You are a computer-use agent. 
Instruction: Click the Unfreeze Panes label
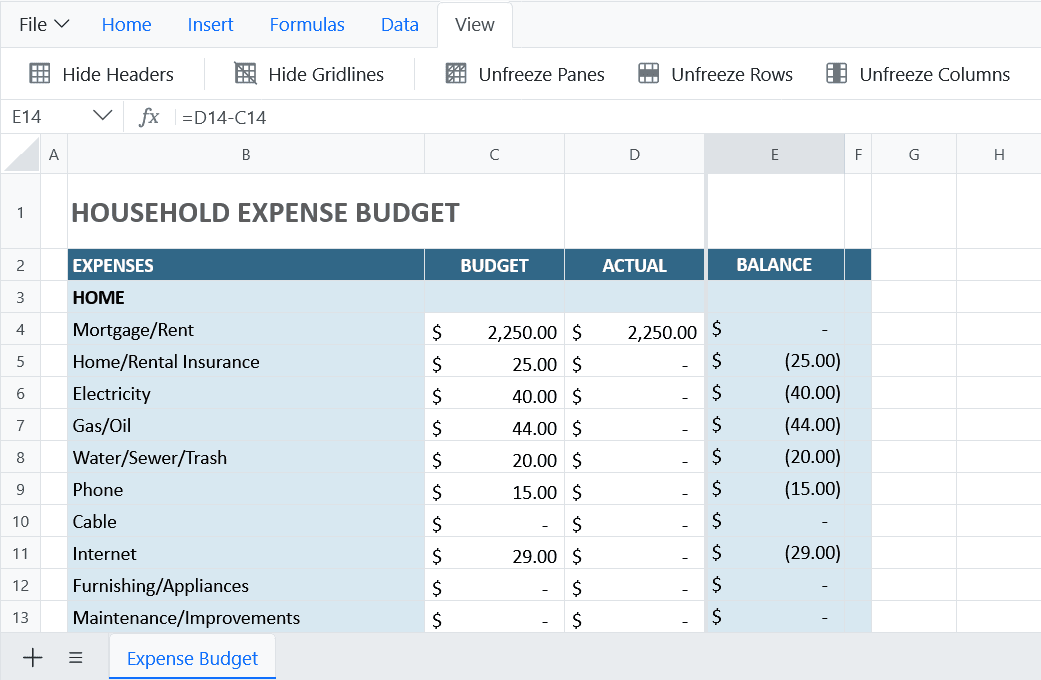point(541,74)
